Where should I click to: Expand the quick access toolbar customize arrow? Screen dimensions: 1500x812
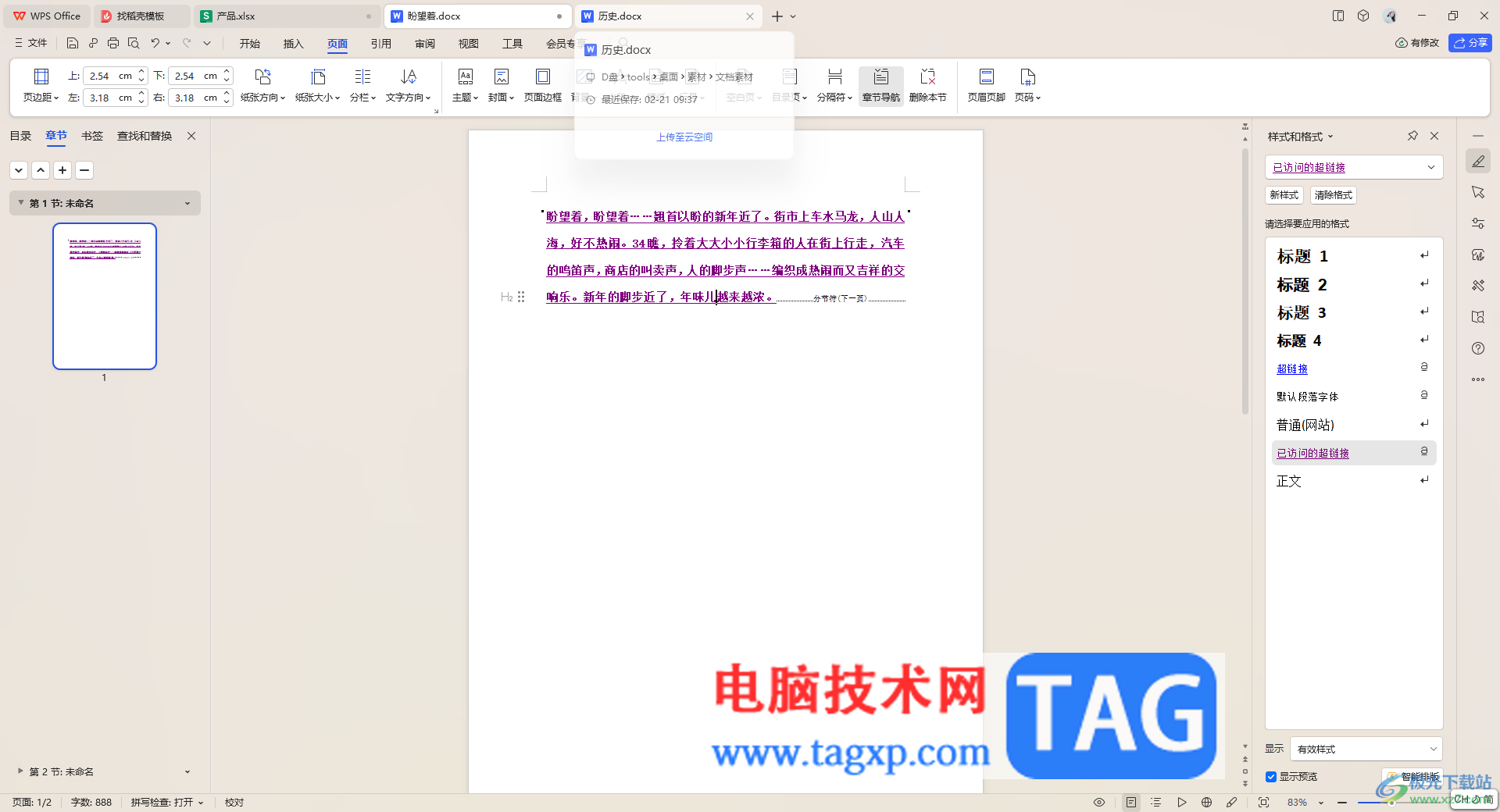click(x=207, y=43)
